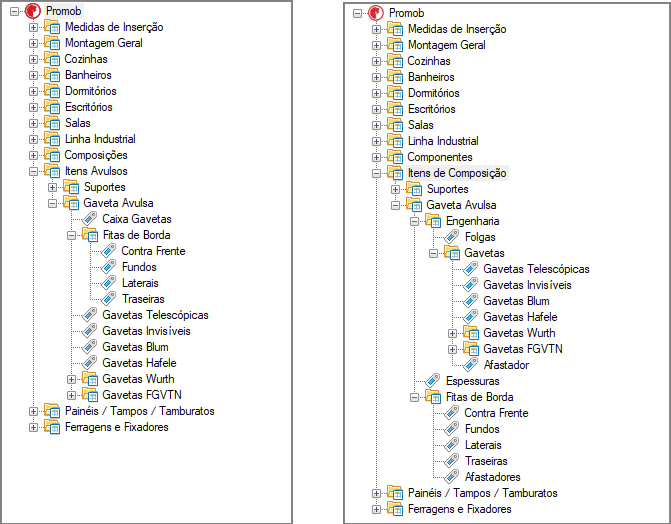
Task: Collapse the Engenharia node
Action: pos(414,221)
